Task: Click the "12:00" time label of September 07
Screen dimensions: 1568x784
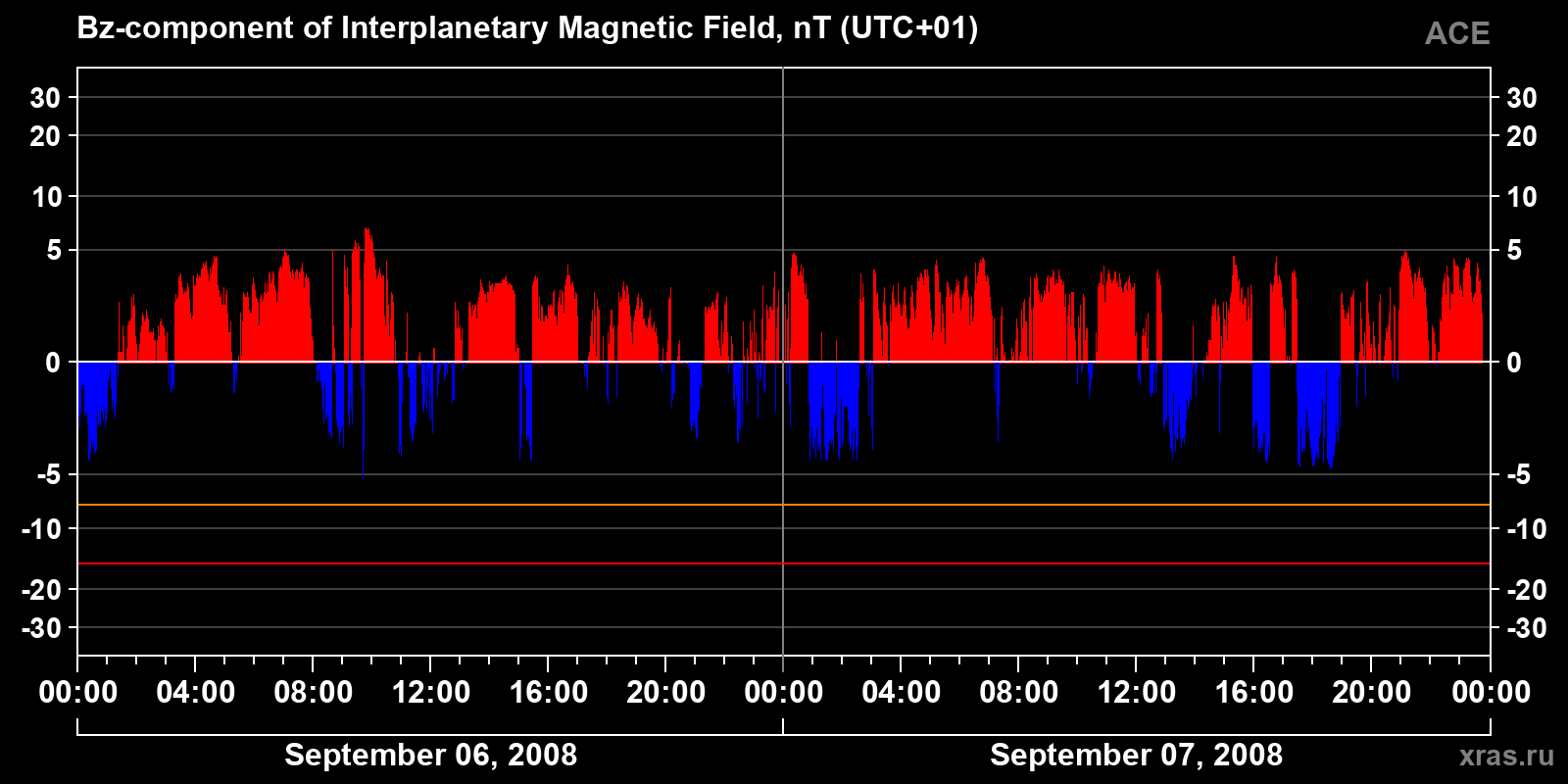Action: coord(1137,692)
